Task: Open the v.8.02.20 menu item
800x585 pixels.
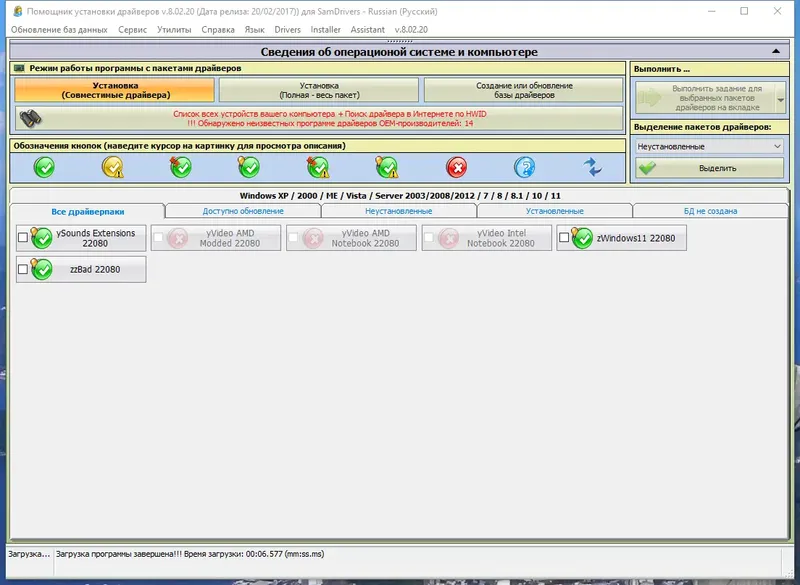Action: tap(411, 30)
